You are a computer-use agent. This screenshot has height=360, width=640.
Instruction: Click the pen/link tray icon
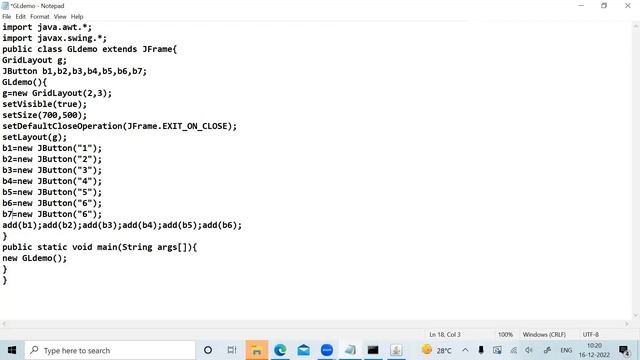[547, 350]
